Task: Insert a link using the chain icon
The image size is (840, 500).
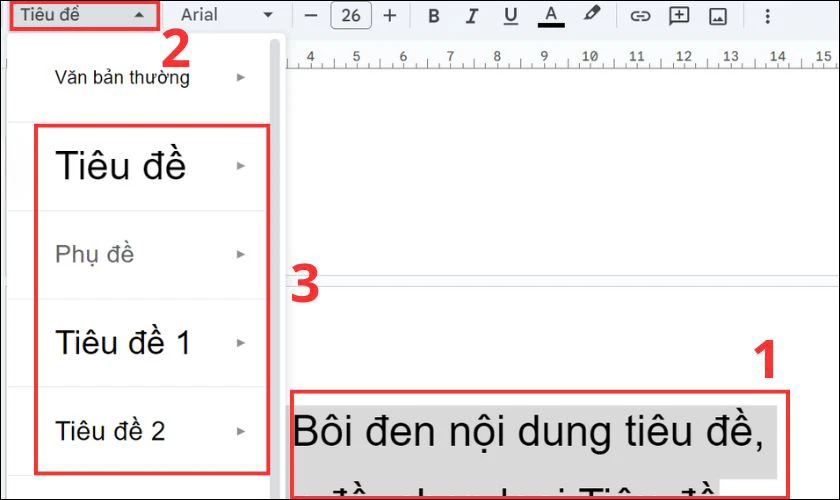Action: 640,16
